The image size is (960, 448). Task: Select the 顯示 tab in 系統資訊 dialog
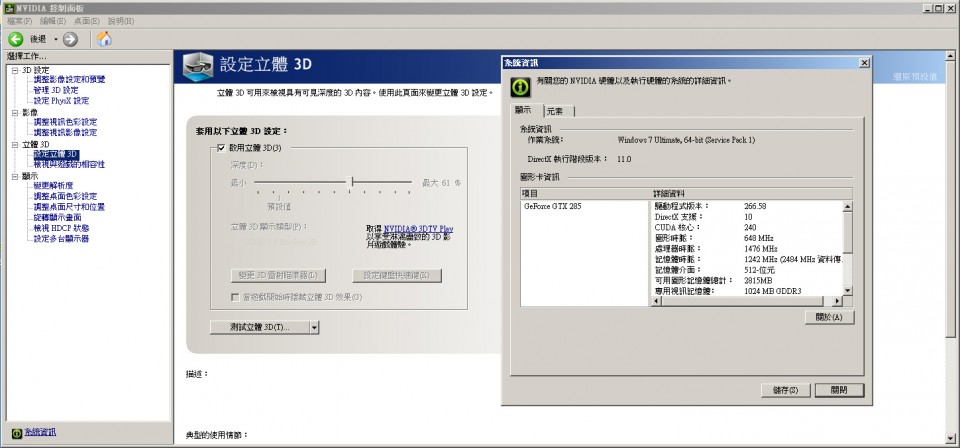pyautogui.click(x=527, y=110)
